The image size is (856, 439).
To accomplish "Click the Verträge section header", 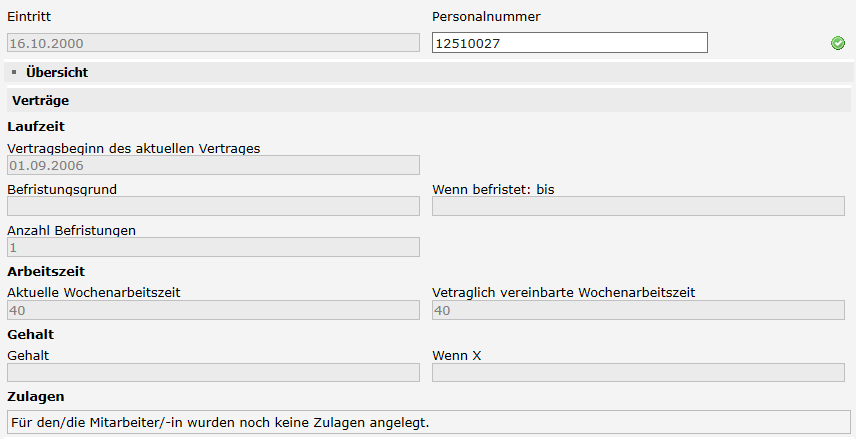I will click(40, 100).
